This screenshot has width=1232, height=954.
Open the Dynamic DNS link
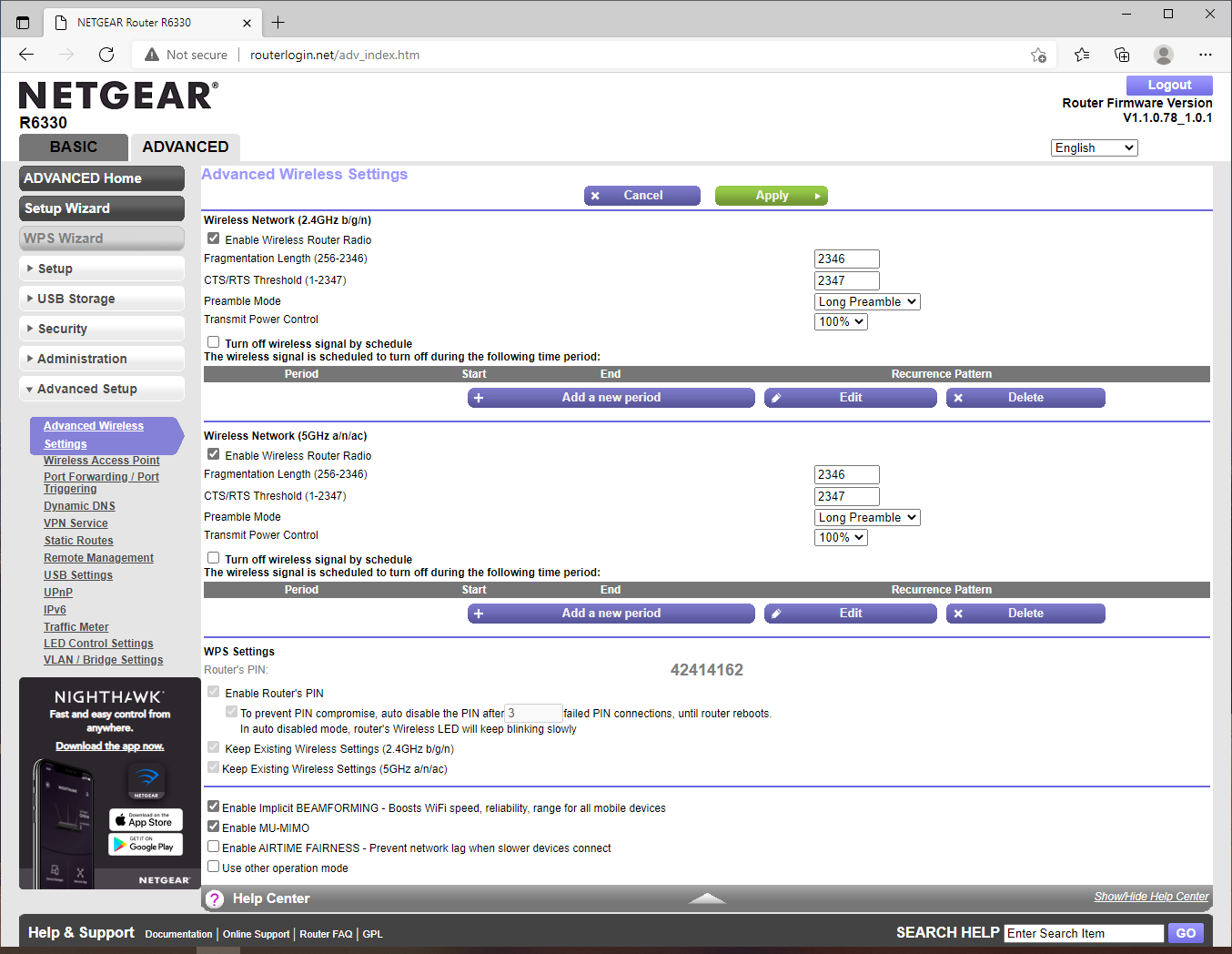point(79,506)
